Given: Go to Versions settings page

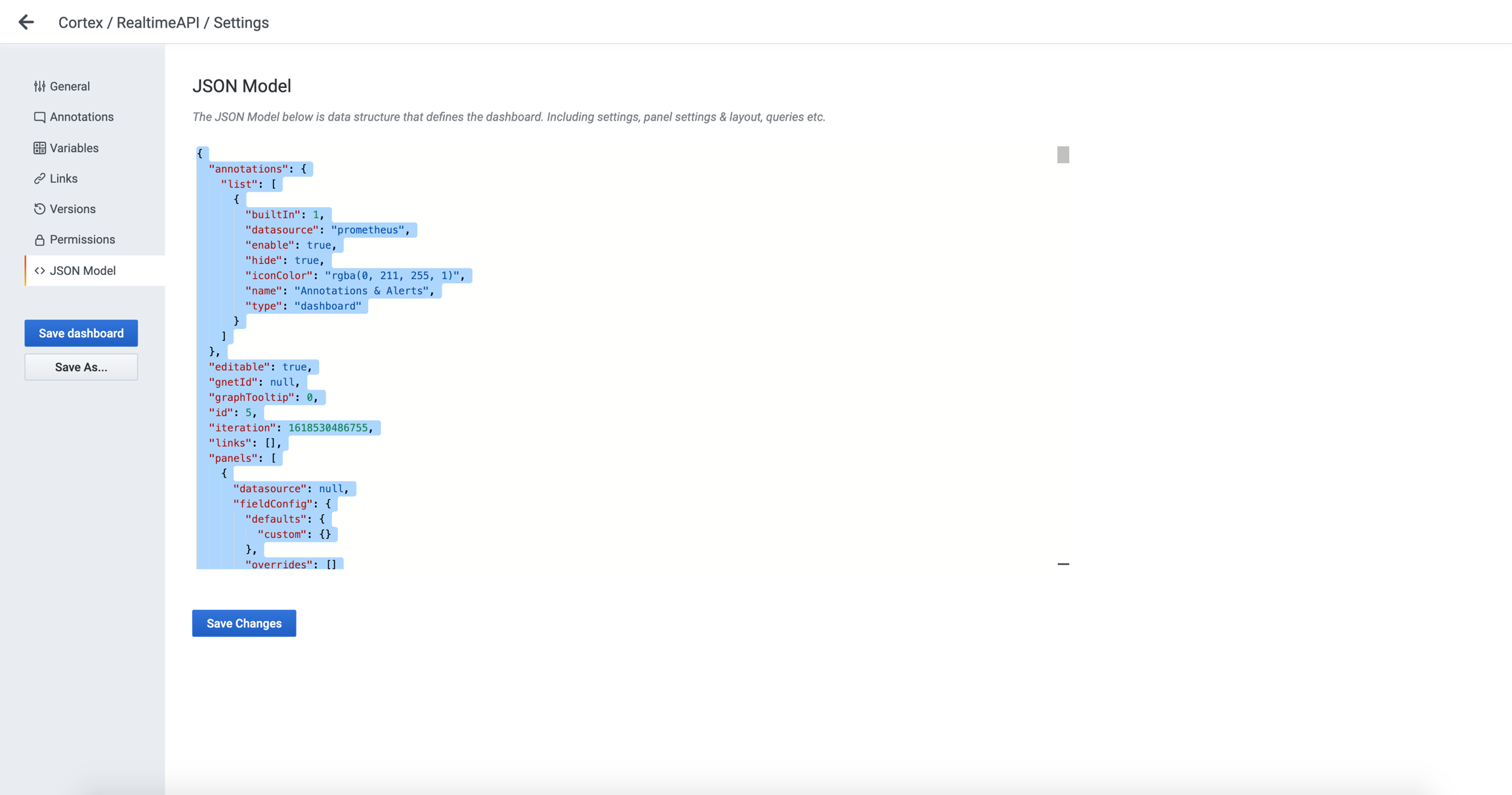Looking at the screenshot, I should [72, 209].
